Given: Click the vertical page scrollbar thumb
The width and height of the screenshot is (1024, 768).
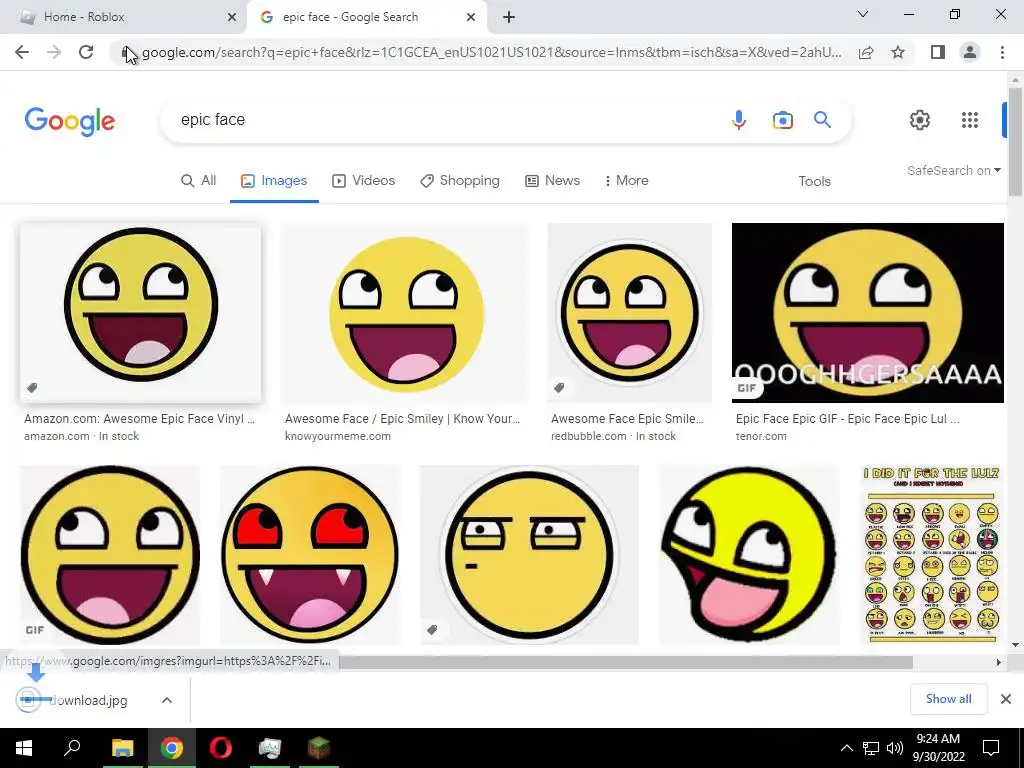Looking at the screenshot, I should pyautogui.click(x=1015, y=140).
